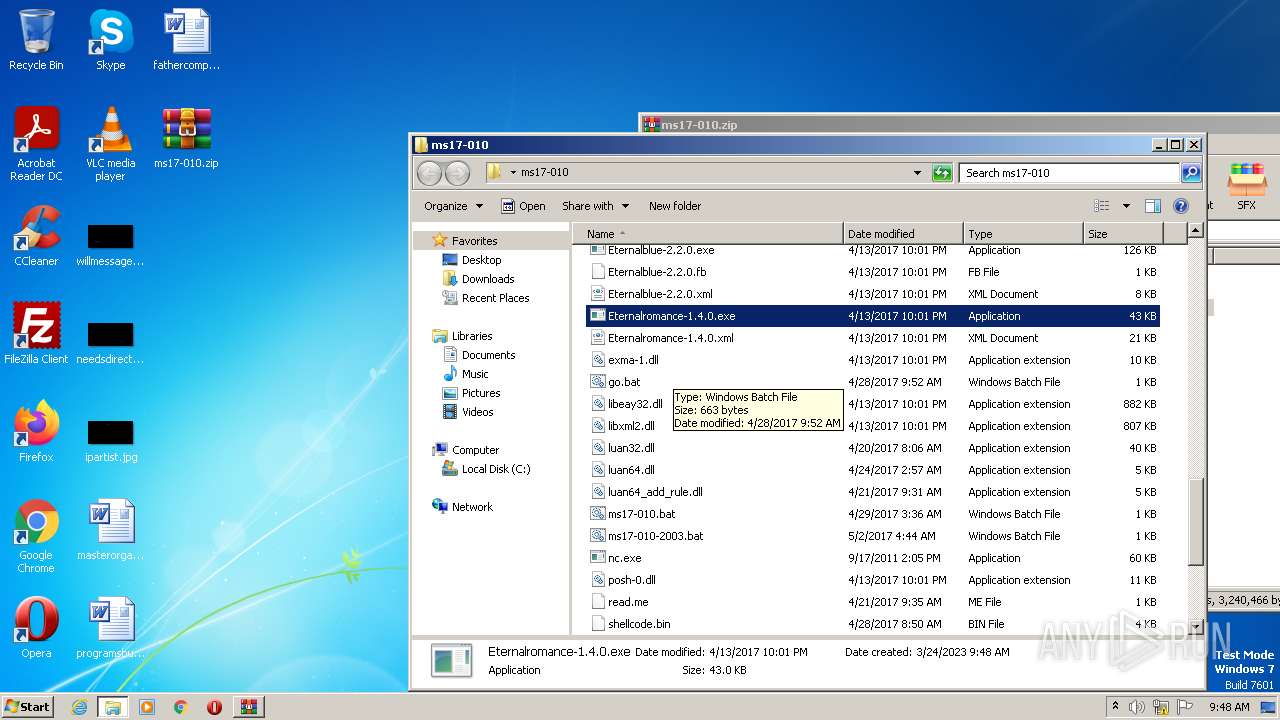Open the Documents library

tap(488, 355)
